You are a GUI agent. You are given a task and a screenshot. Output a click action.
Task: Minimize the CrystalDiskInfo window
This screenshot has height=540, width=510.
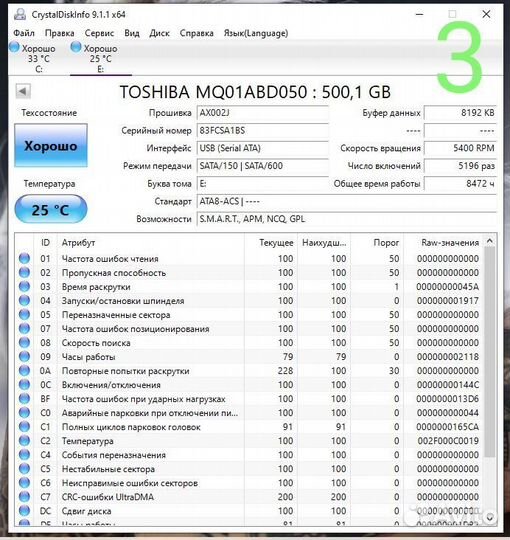coord(419,14)
